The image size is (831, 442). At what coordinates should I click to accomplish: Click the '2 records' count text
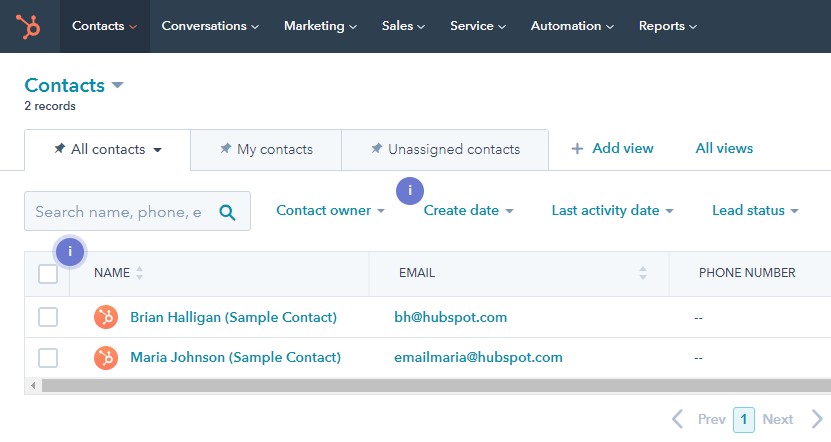[50, 106]
